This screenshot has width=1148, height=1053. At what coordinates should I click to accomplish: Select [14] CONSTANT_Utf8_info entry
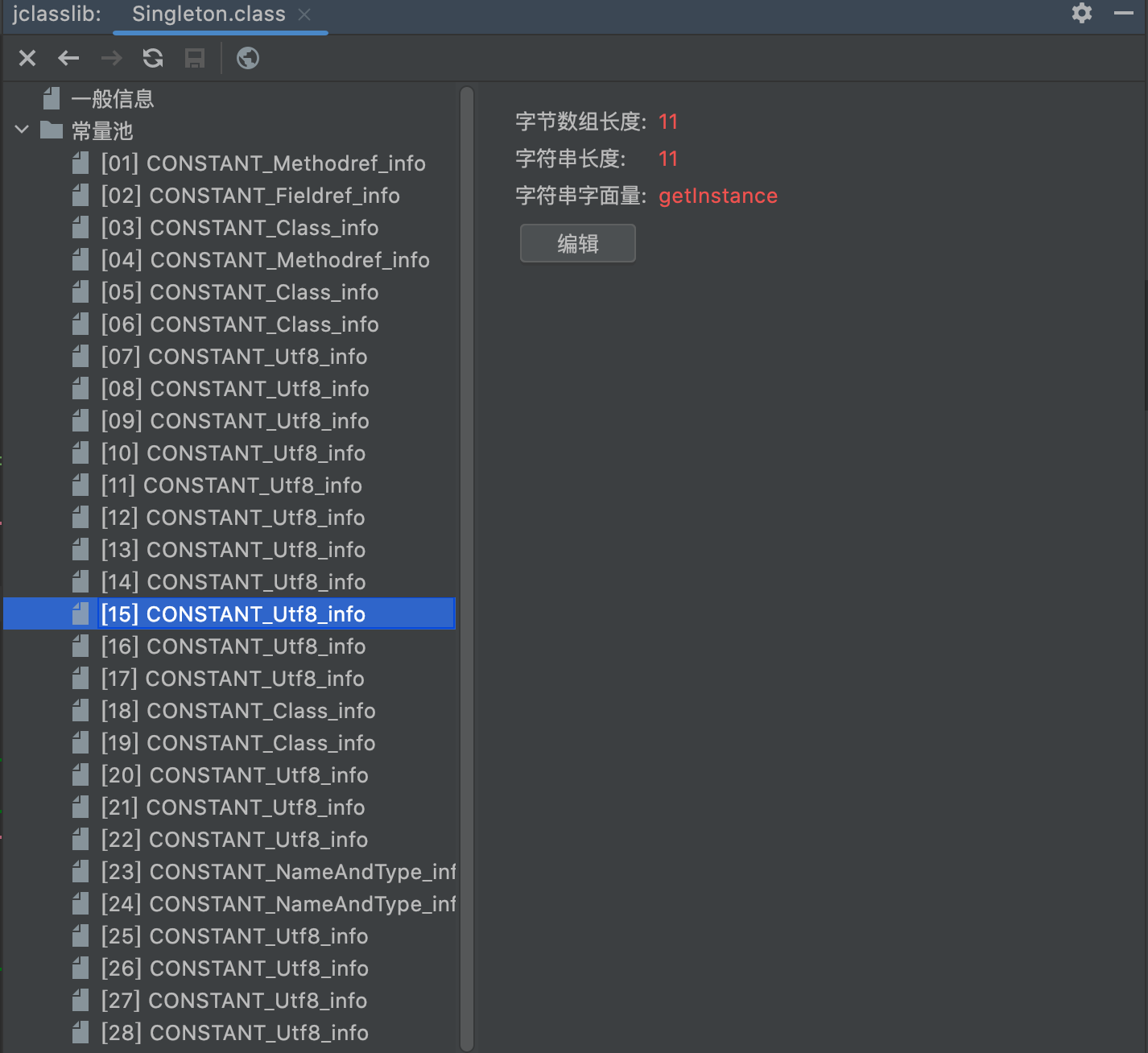[233, 582]
